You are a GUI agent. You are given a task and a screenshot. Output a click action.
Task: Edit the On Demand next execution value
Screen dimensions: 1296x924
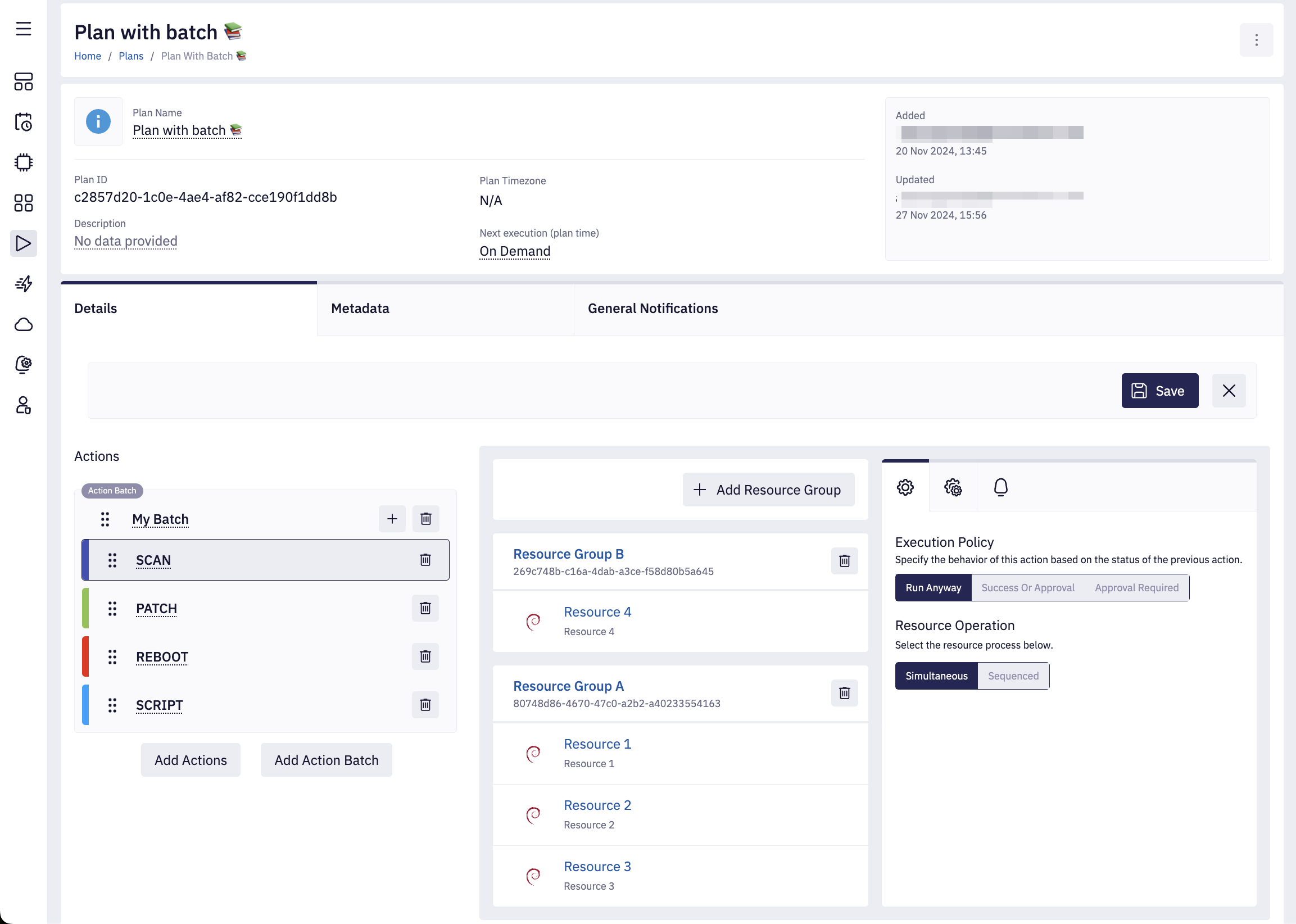point(514,251)
